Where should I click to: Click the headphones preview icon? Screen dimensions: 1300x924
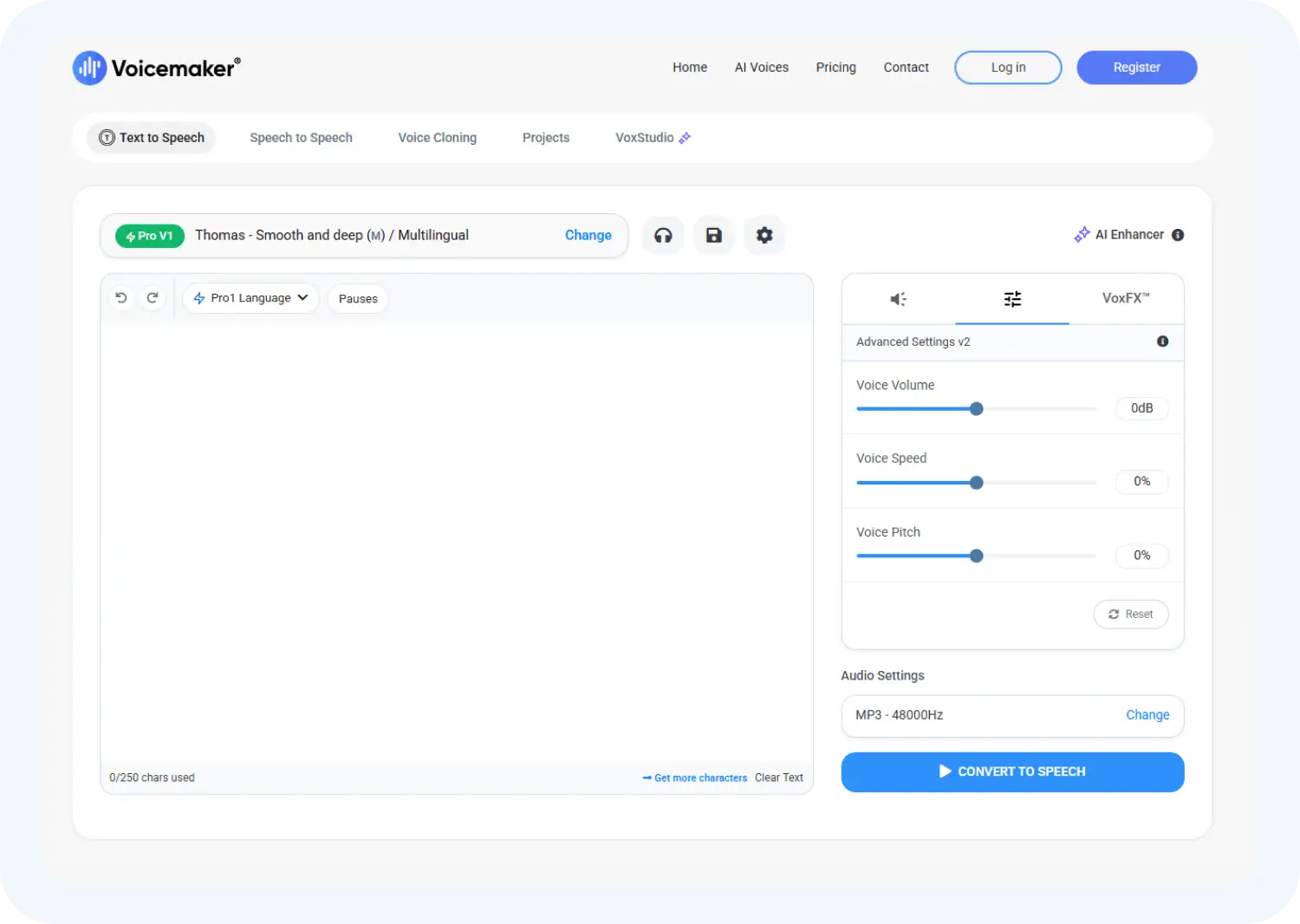[x=662, y=235]
